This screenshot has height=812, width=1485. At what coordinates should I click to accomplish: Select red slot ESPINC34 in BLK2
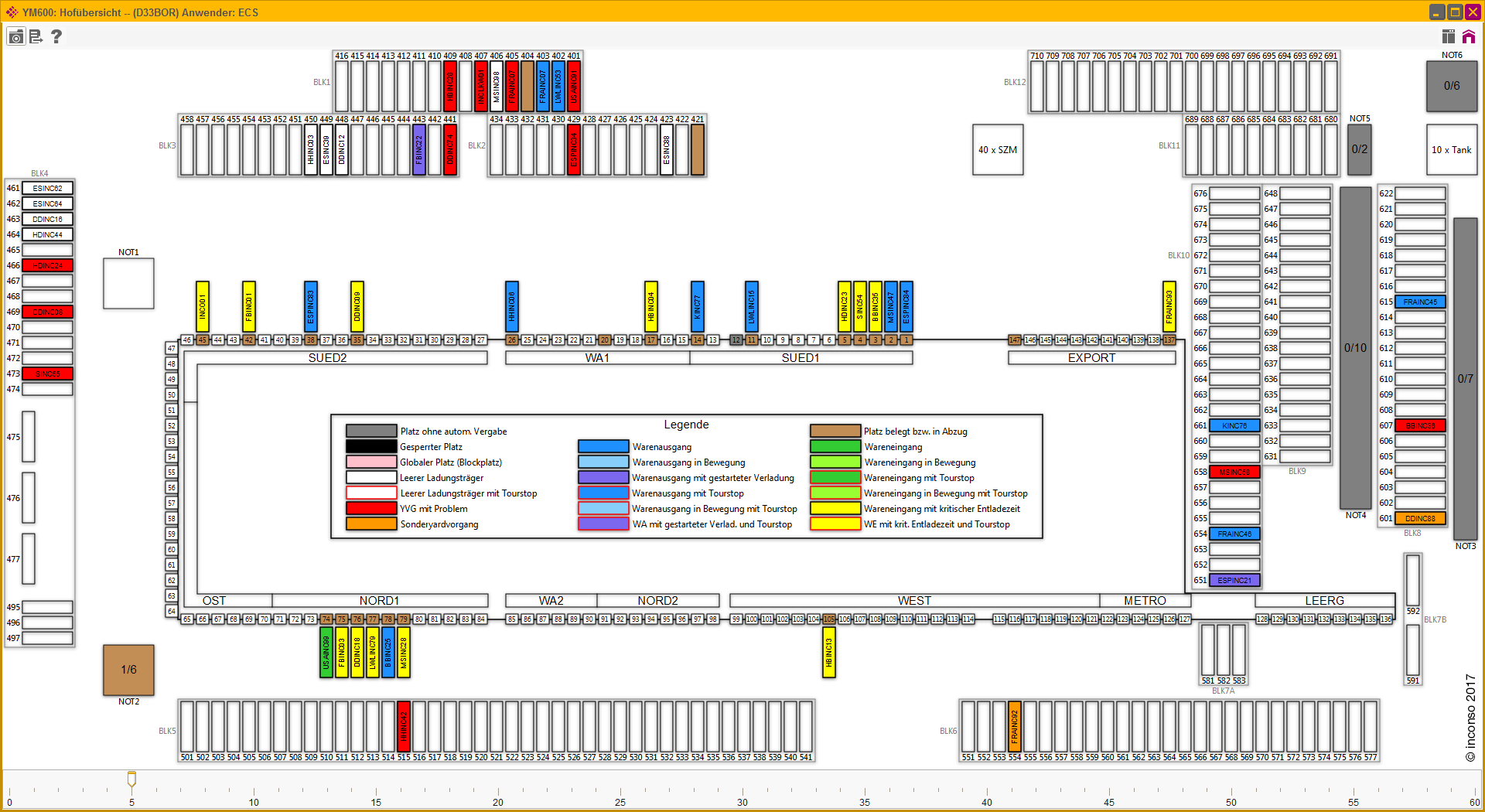[574, 150]
